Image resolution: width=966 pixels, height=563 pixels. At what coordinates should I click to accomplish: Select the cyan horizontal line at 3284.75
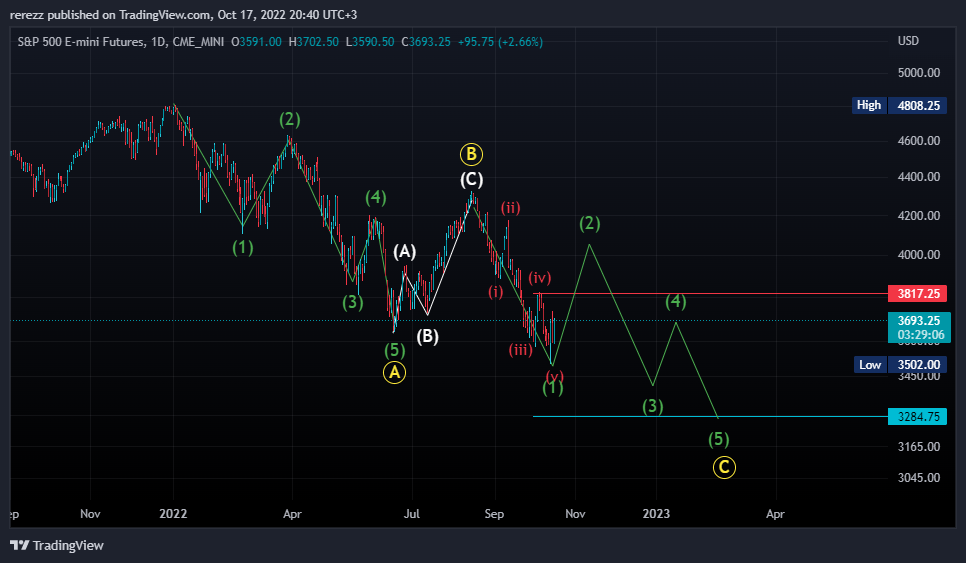(708, 417)
